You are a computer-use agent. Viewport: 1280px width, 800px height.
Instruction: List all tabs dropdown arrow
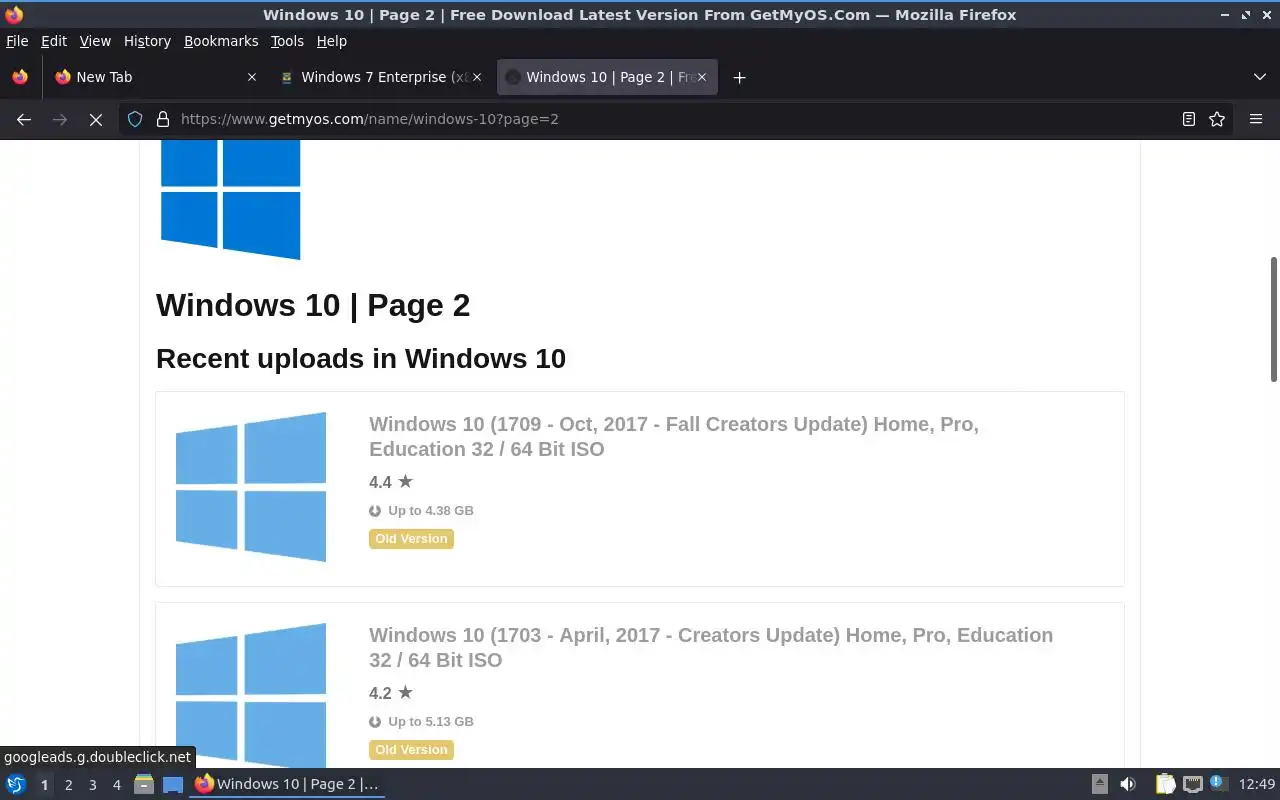click(1260, 77)
